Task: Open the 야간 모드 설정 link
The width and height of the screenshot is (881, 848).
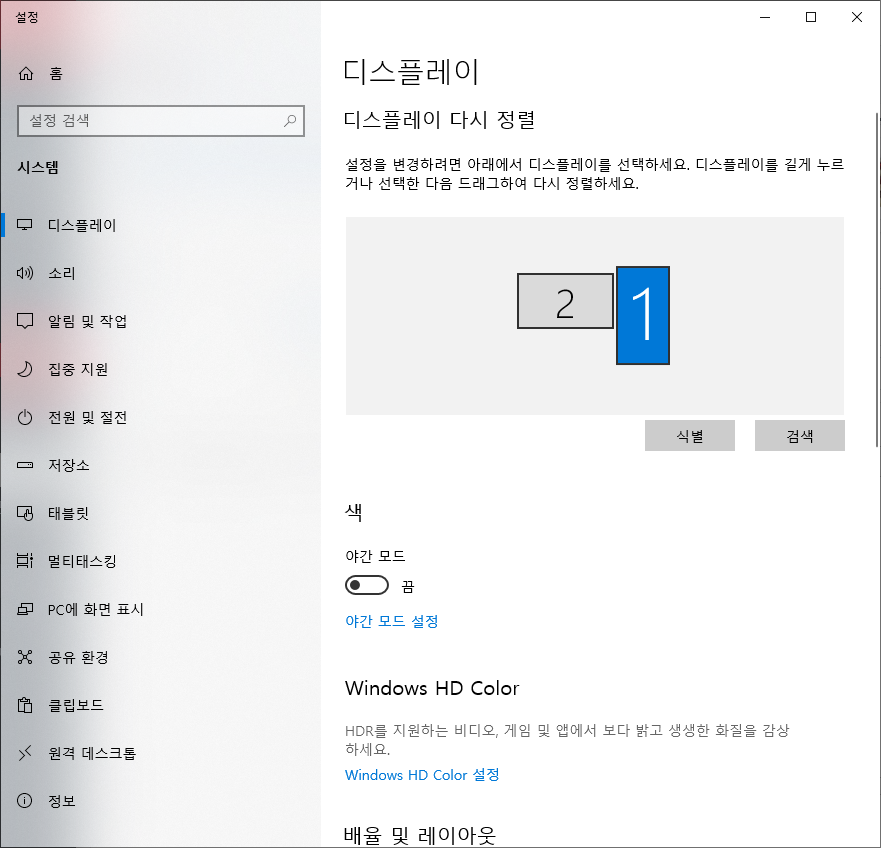Action: tap(391, 621)
